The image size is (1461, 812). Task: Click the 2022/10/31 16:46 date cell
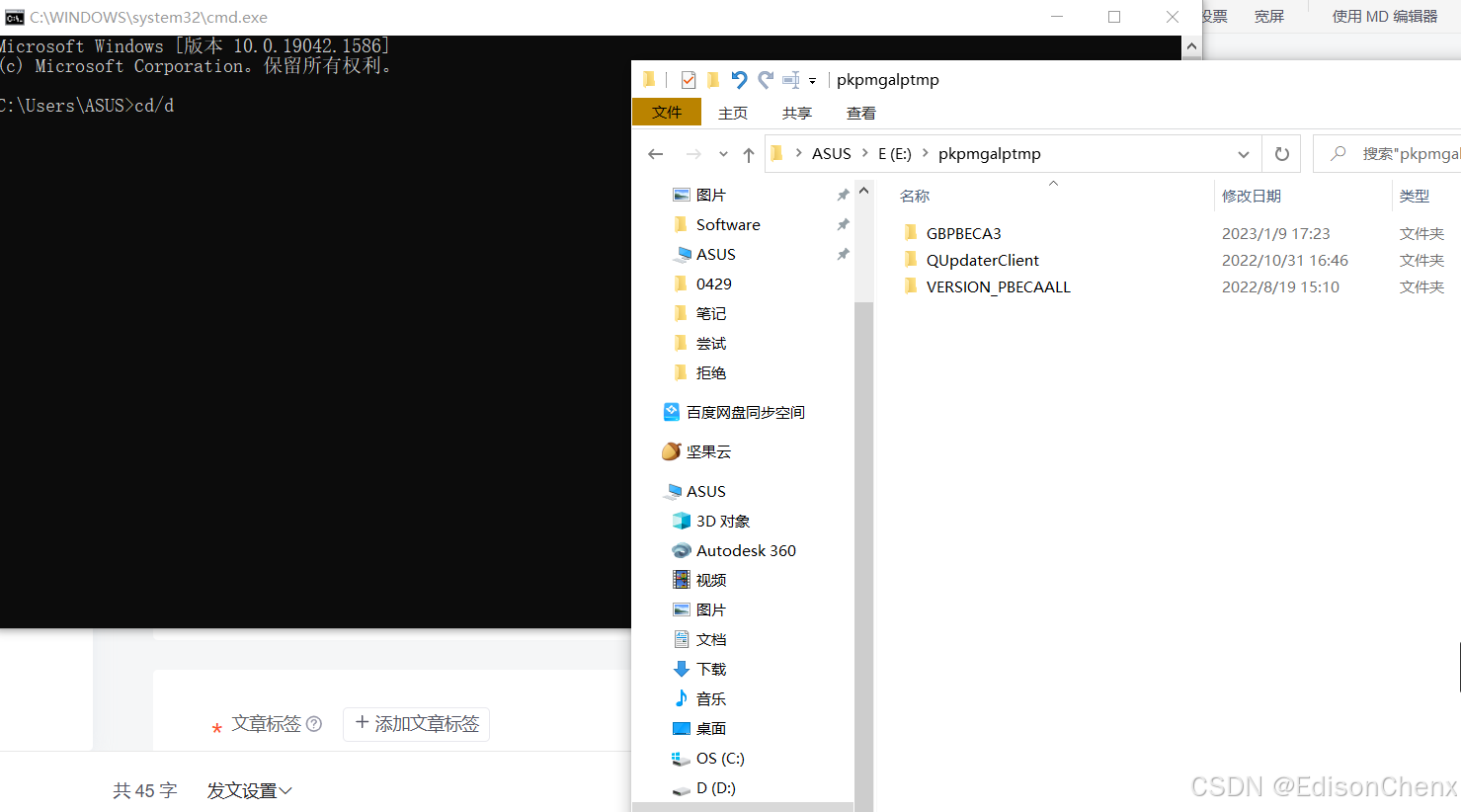1285,260
